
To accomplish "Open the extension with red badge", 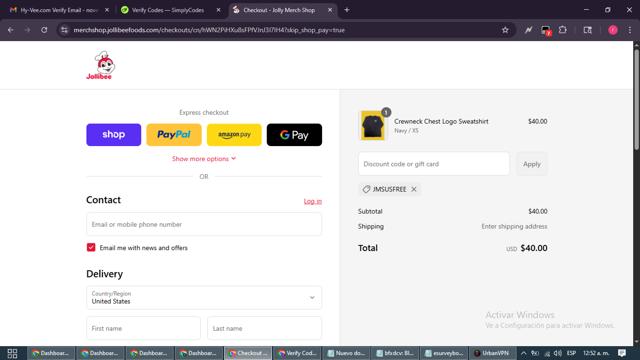I will [x=546, y=30].
